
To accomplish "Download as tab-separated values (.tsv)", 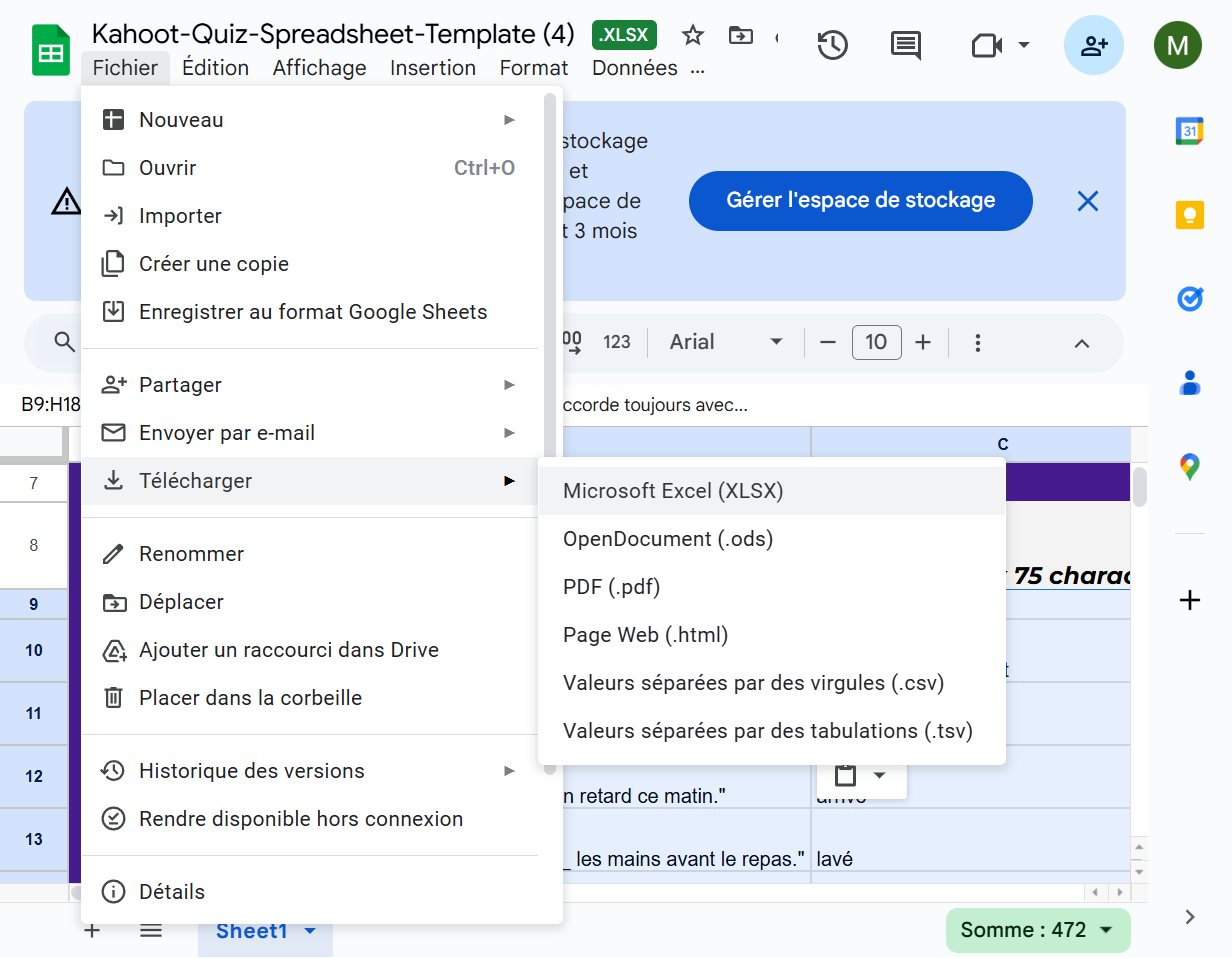I will (x=772, y=731).
